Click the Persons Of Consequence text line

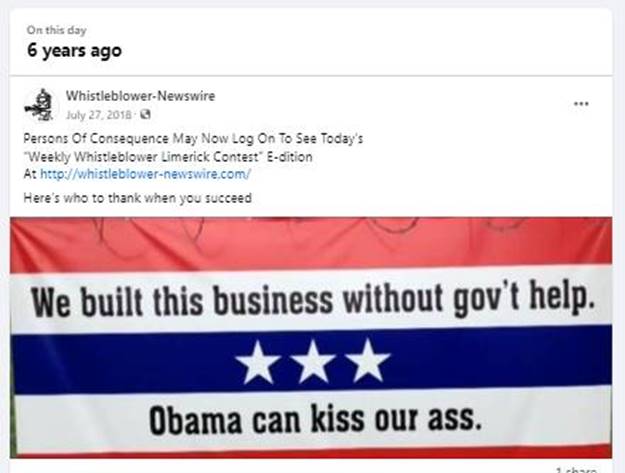pos(193,139)
